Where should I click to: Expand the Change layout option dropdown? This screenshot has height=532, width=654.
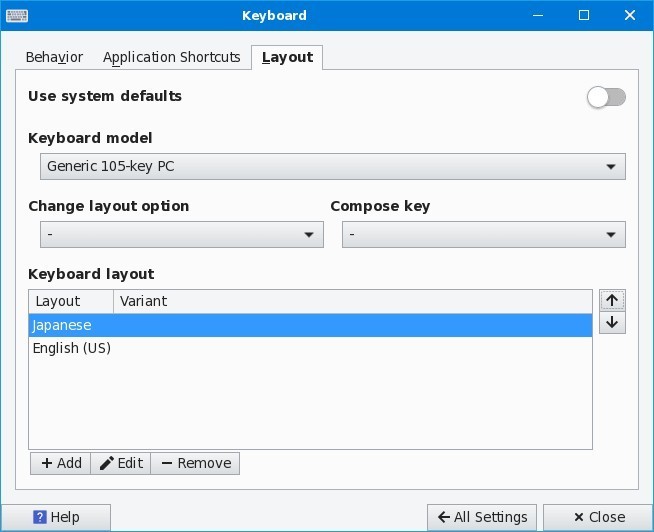tap(181, 235)
